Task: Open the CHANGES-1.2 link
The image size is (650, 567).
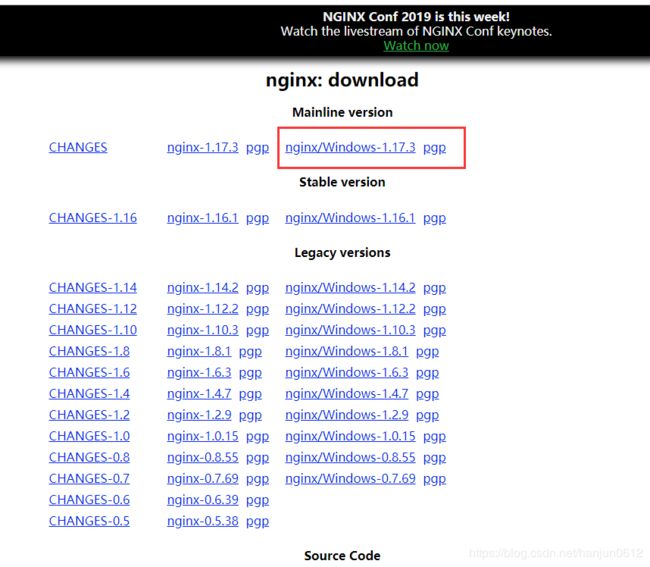Action: pos(89,414)
